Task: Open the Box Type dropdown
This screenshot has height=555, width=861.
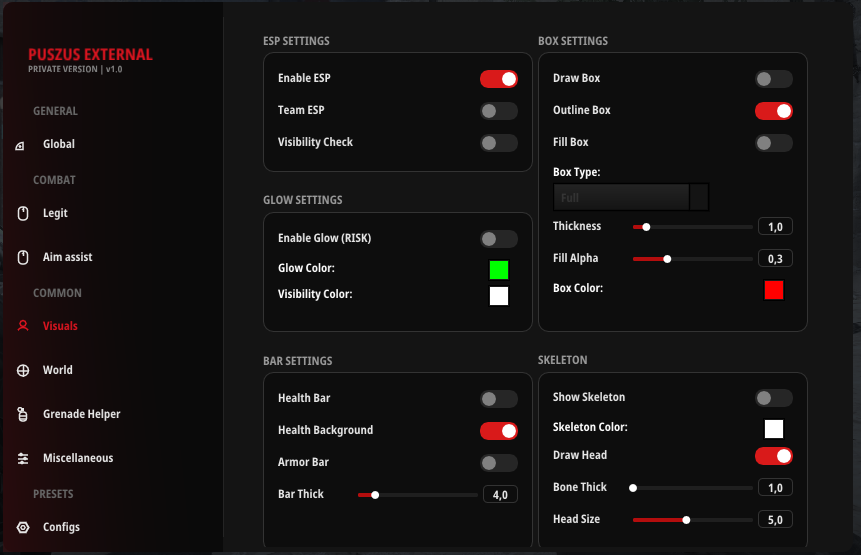Action: [631, 197]
